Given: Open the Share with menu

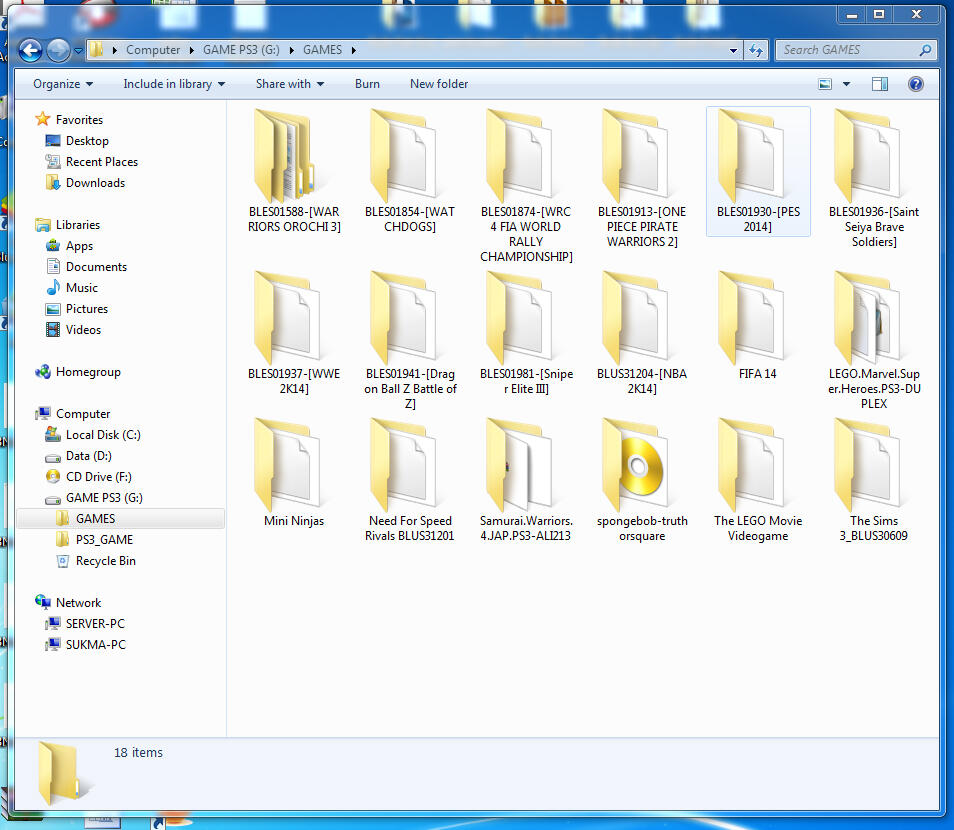Looking at the screenshot, I should point(290,84).
